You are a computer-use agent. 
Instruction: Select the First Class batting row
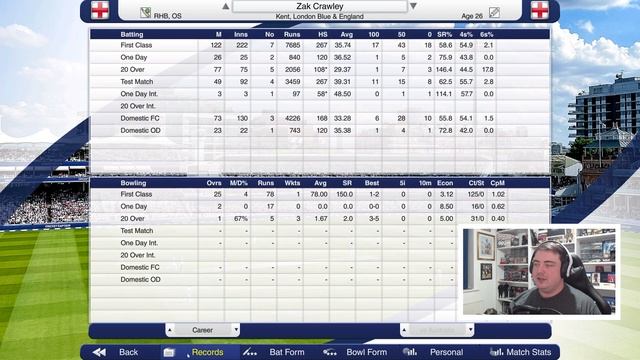pyautogui.click(x=320, y=45)
